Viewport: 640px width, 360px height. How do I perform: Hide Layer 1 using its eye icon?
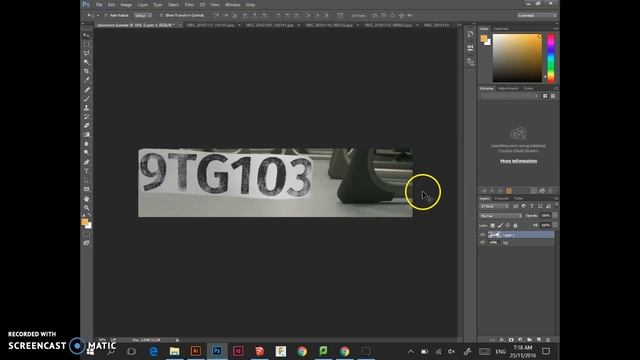tap(482, 235)
